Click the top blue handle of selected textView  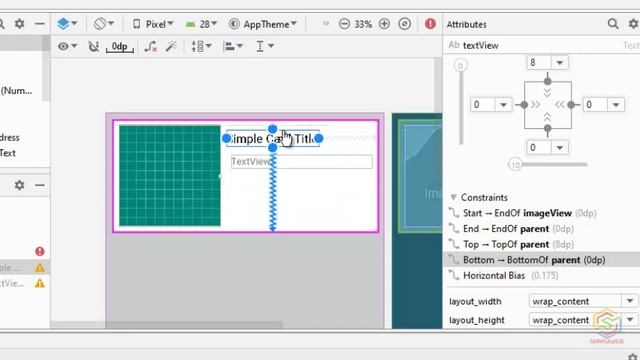273,129
